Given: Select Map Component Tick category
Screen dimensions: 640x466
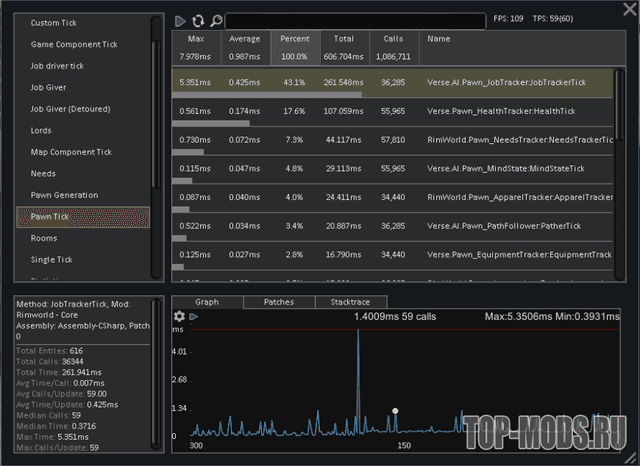Looking at the screenshot, I should [x=83, y=152].
